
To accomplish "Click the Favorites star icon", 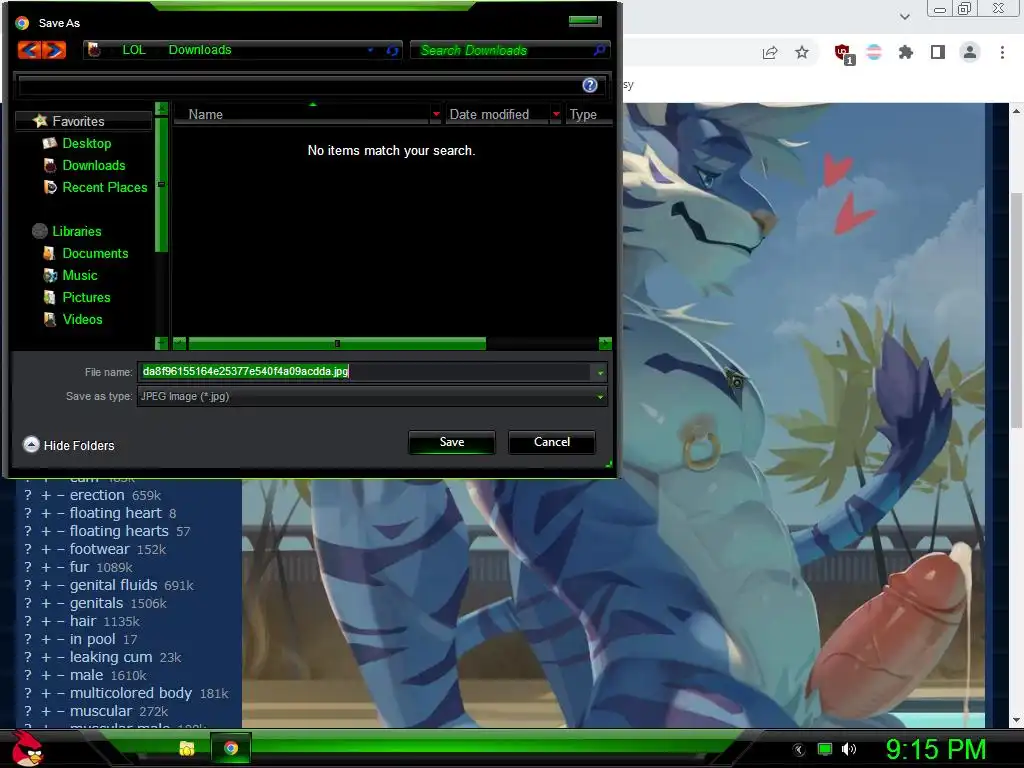I will click(40, 121).
